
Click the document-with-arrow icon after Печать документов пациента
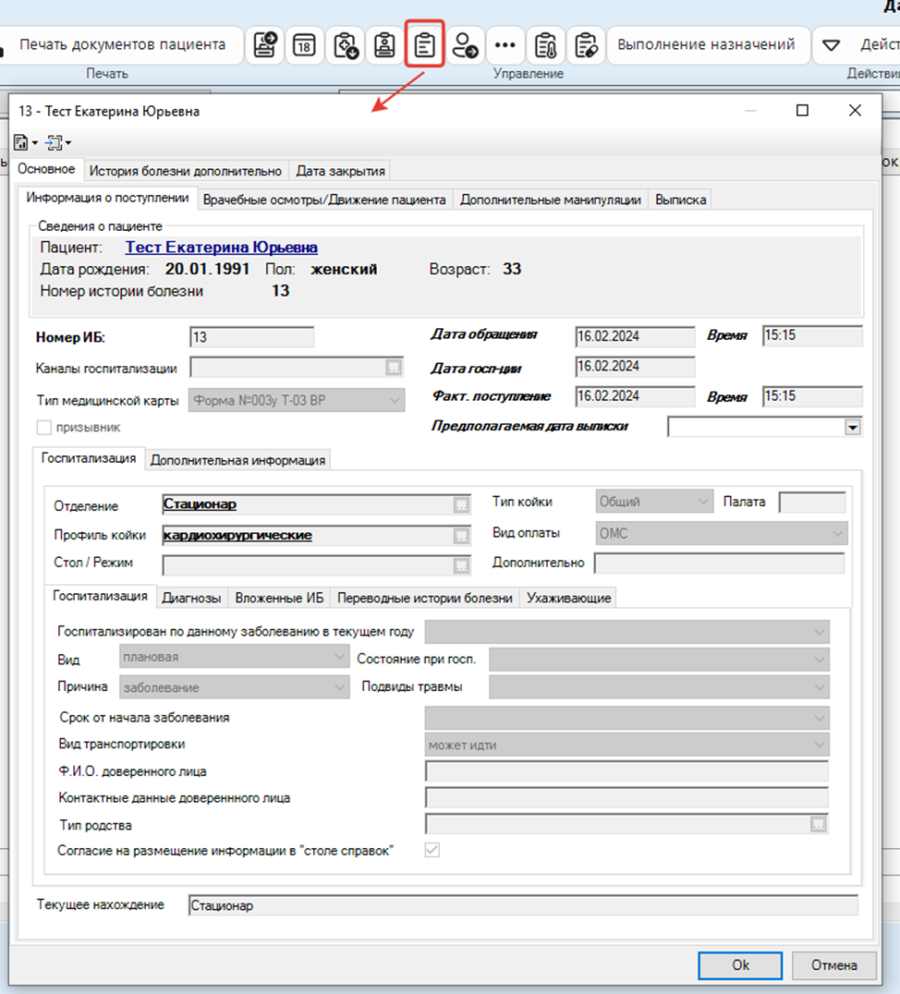point(264,45)
